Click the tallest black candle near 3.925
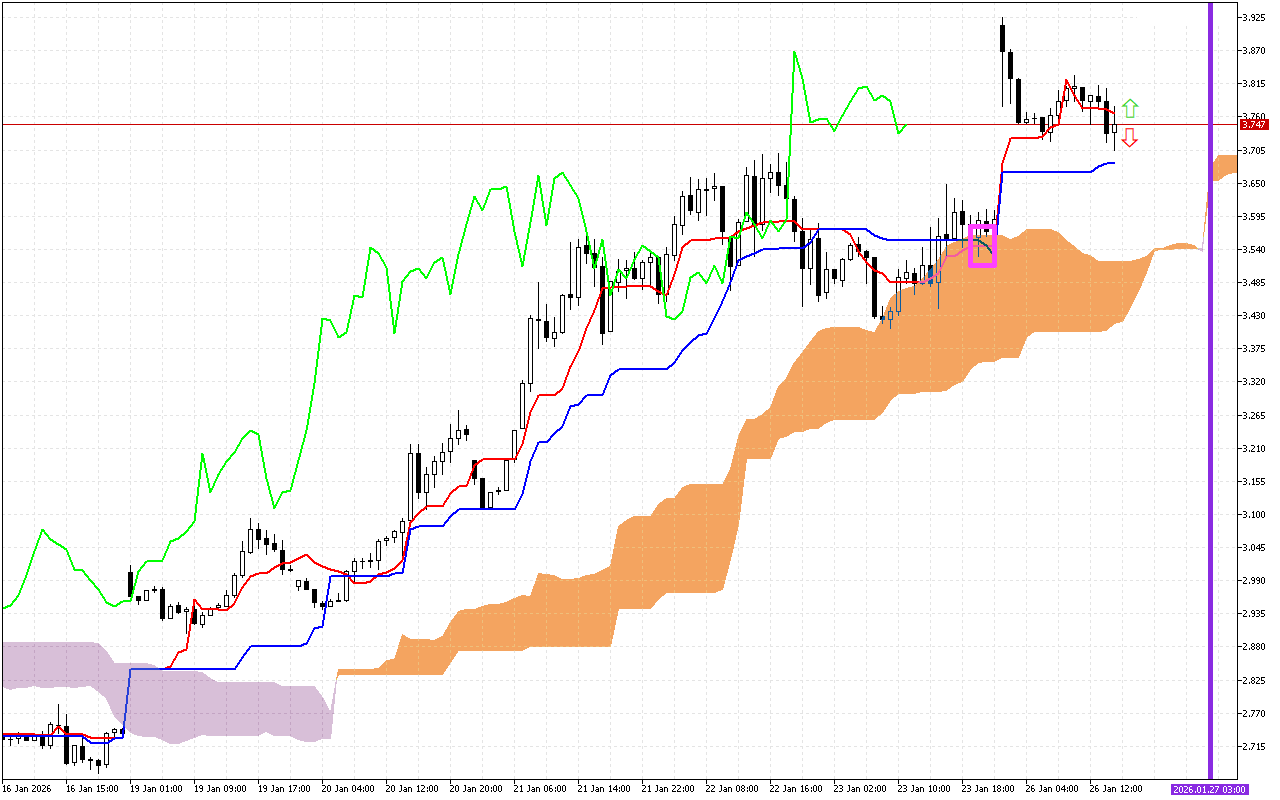Screen dimensions: 1280x800 (x=1002, y=40)
